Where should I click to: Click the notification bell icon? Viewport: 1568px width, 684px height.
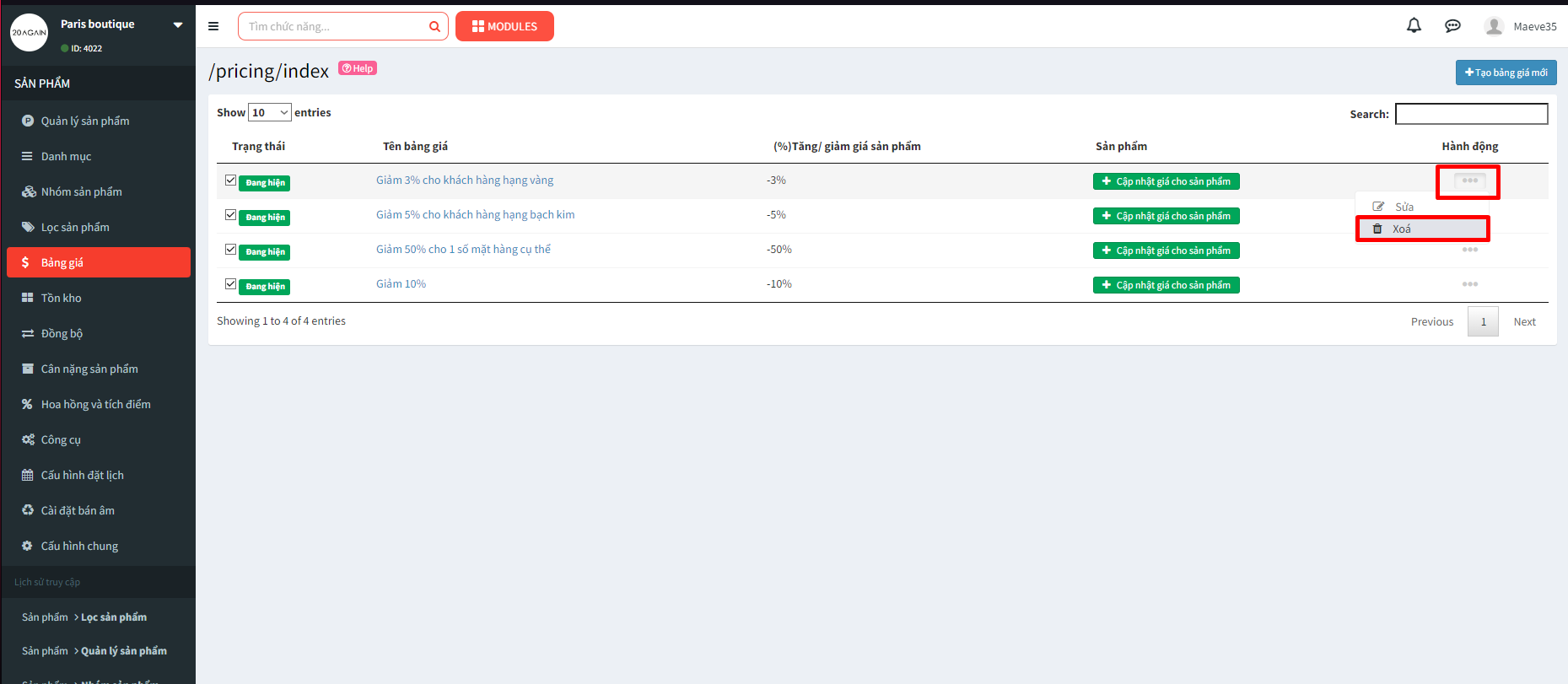(1414, 25)
